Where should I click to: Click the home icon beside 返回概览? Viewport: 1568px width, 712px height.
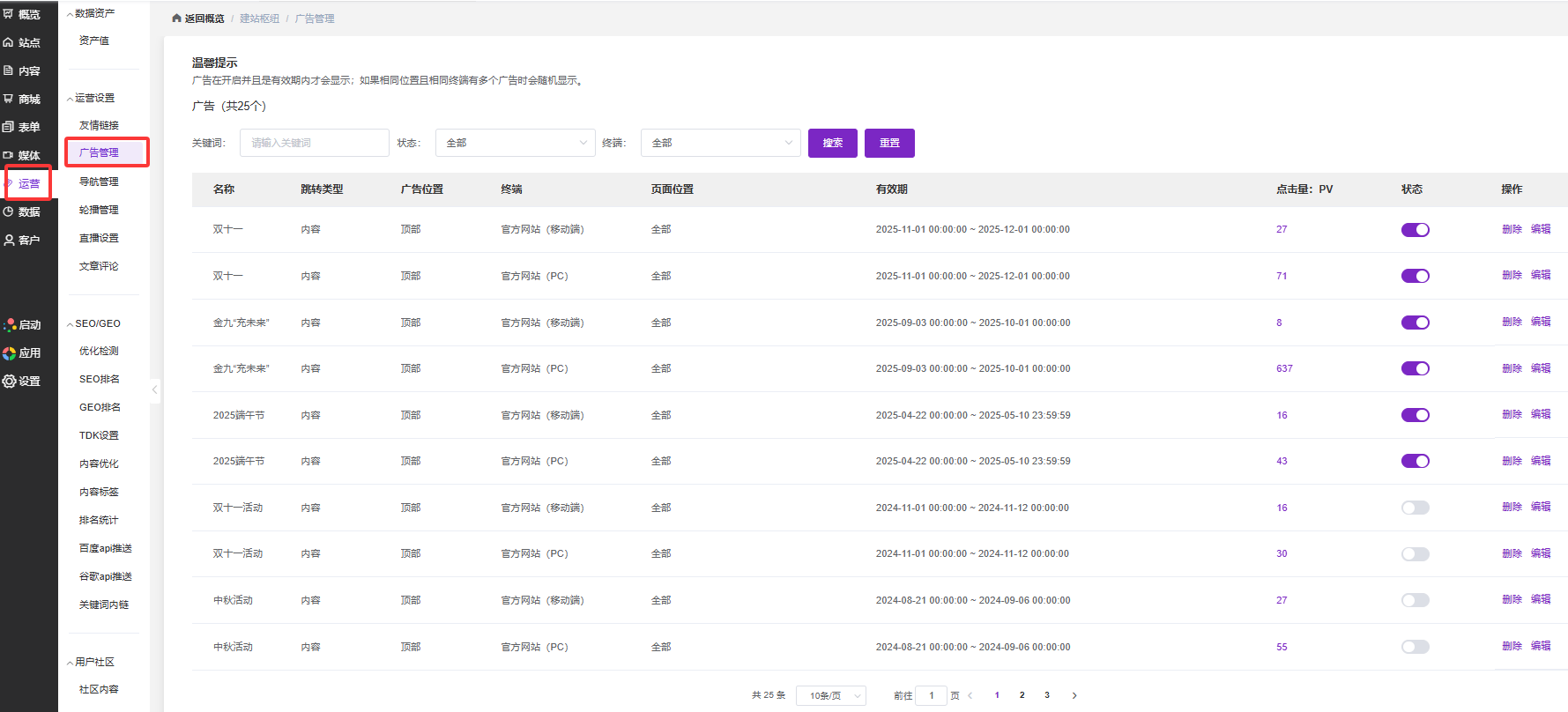176,19
